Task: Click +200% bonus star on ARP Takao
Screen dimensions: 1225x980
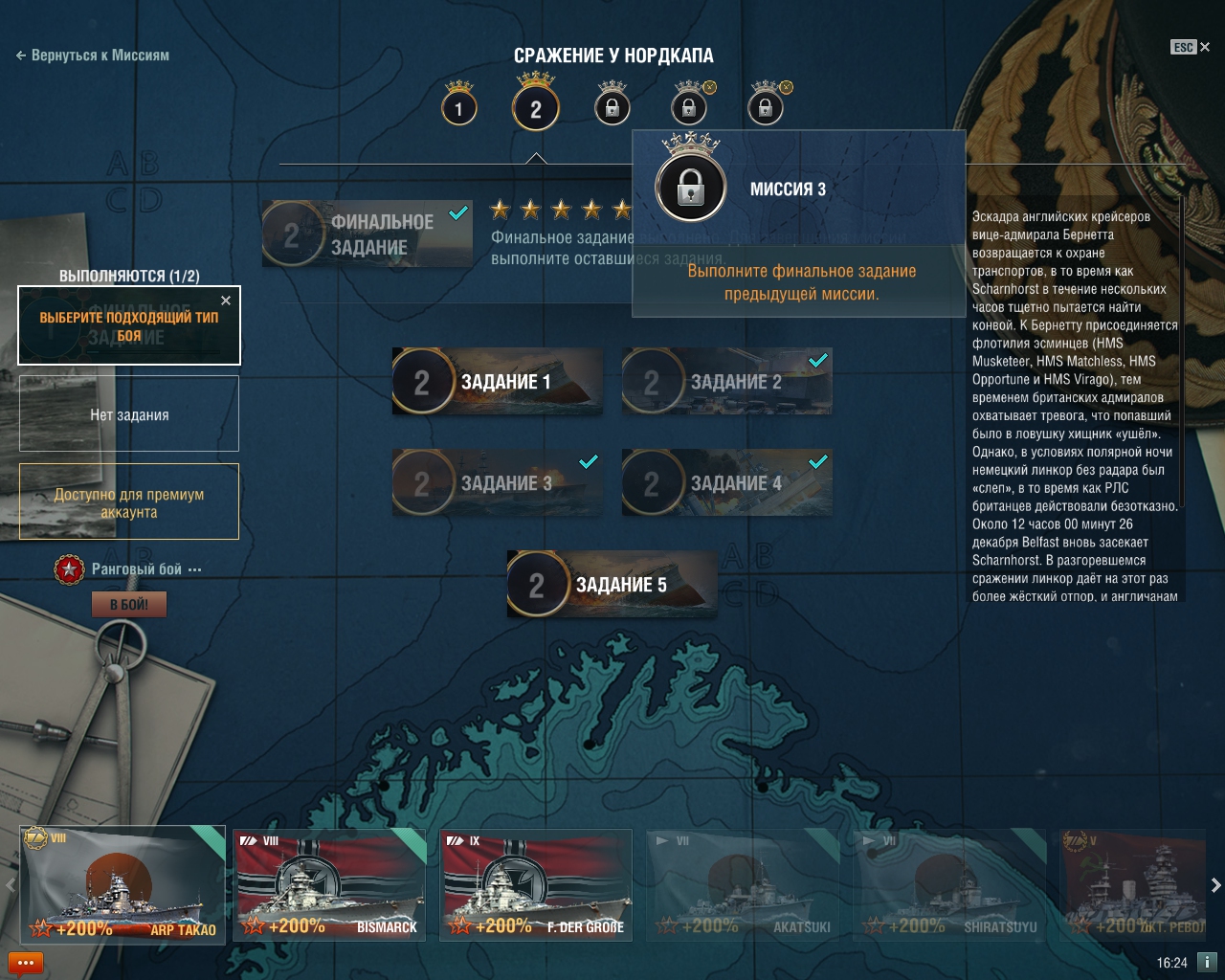Action: point(41,928)
